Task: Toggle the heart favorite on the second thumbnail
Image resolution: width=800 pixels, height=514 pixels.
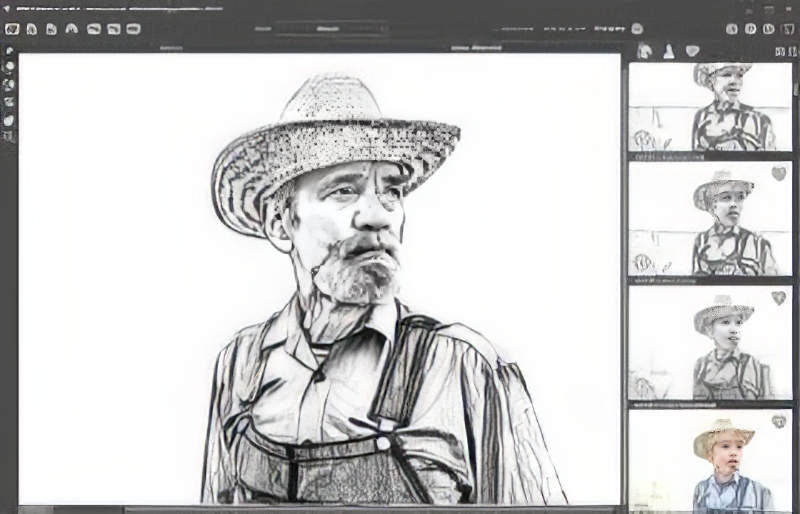Action: pyautogui.click(x=778, y=173)
